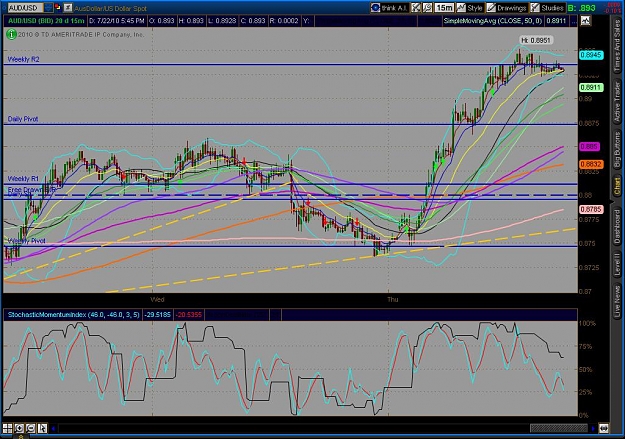Click the chart mode icon above price axis
Screen dimensions: 625x439
pos(585,21)
